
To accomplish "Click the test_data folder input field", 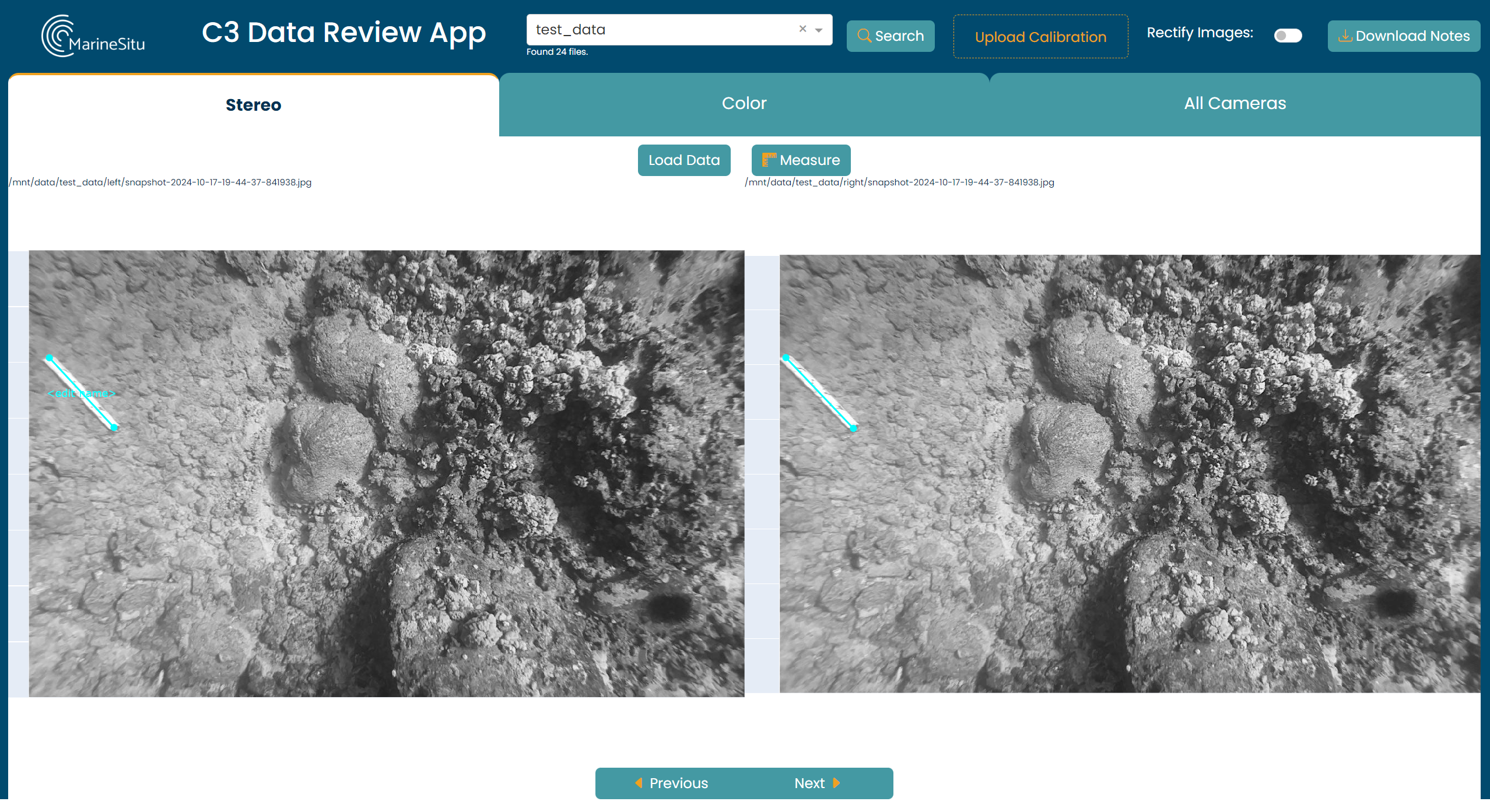I will [x=659, y=30].
